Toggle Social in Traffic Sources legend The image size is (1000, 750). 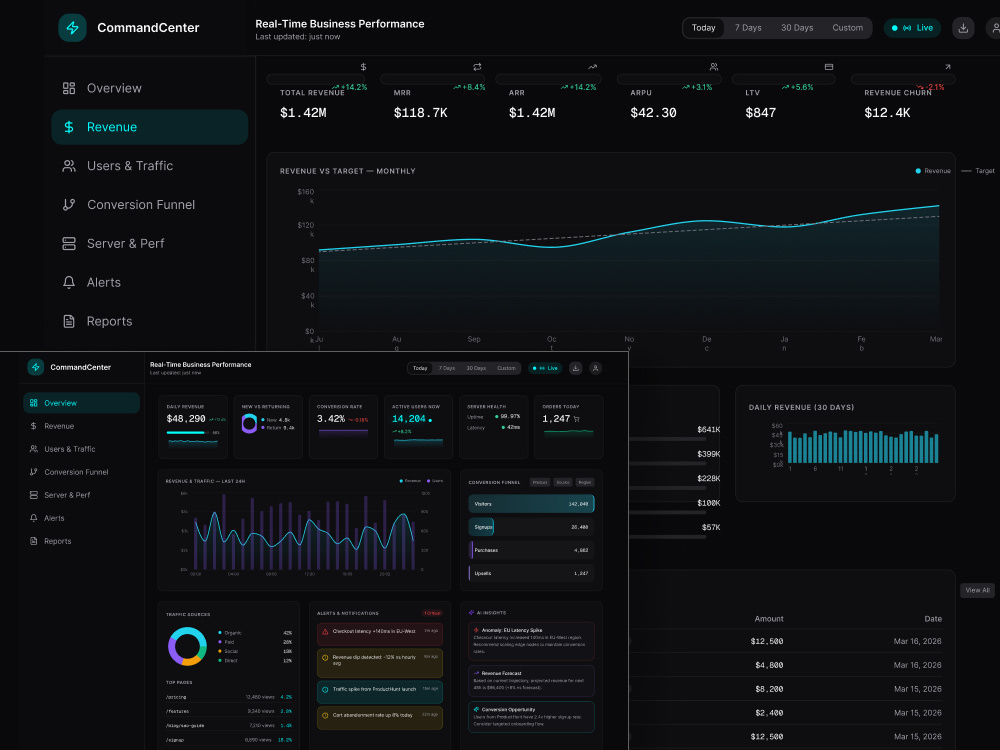228,651
